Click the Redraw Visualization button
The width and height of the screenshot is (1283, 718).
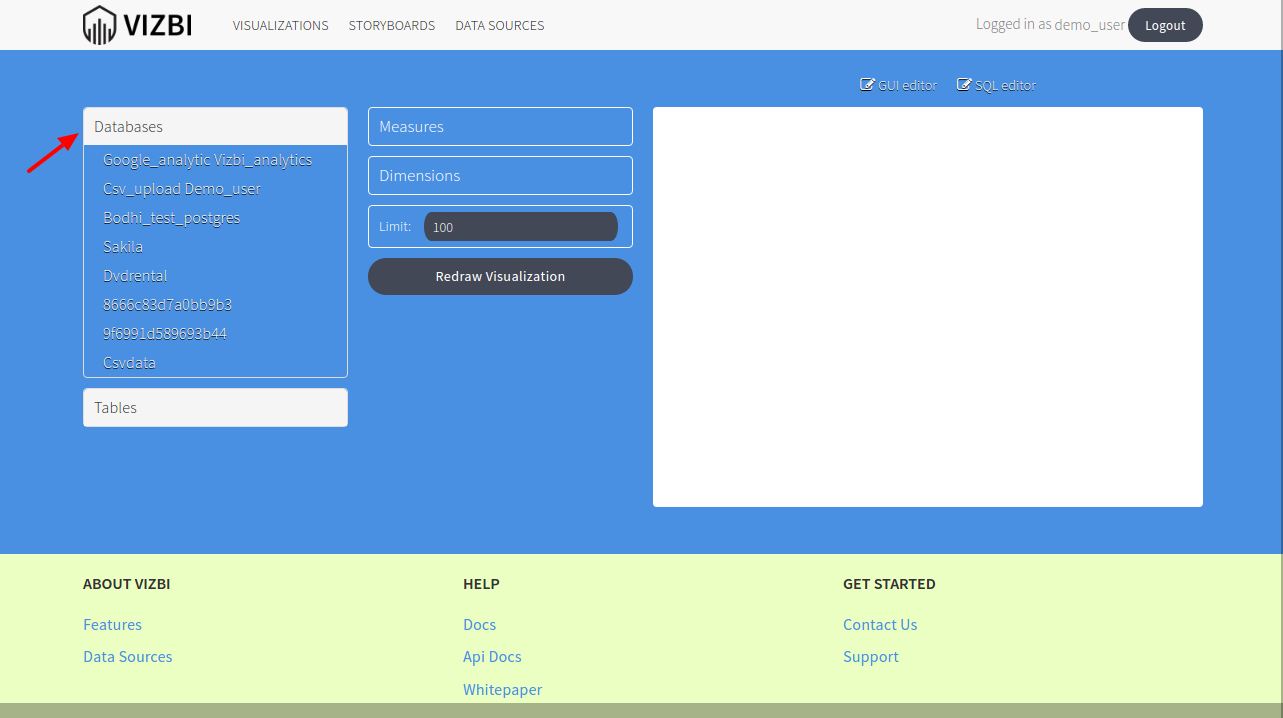coord(499,276)
